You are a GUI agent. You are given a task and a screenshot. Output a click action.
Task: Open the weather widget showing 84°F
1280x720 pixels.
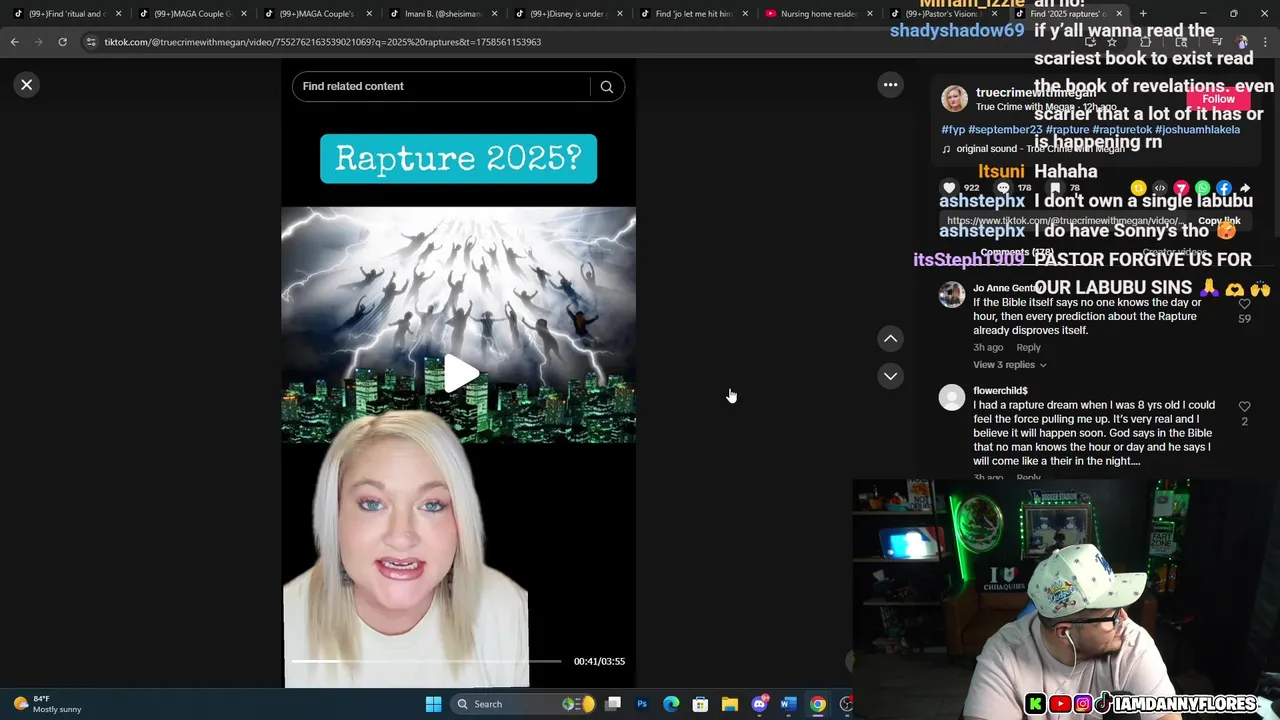46,704
